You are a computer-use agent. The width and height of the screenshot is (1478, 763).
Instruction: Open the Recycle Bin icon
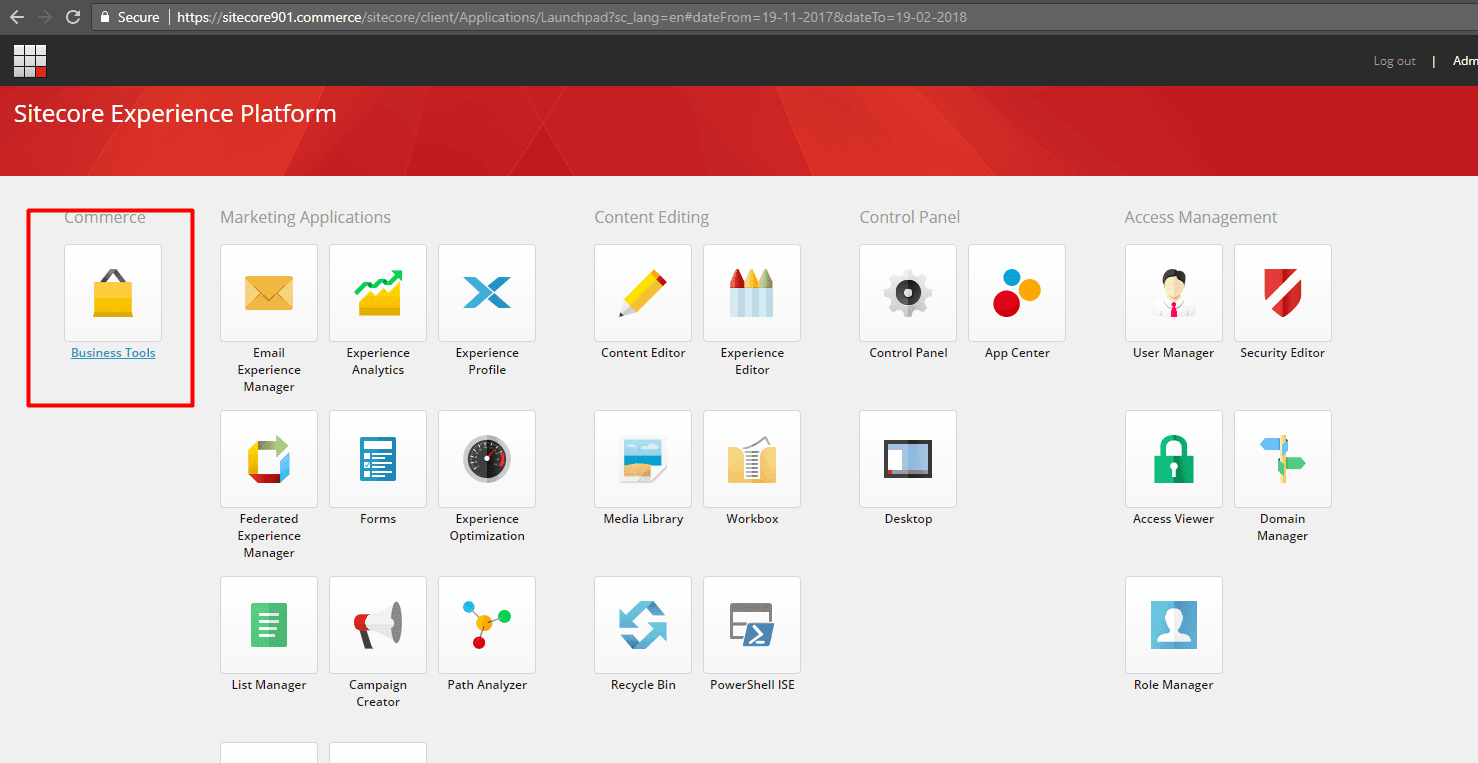click(643, 625)
